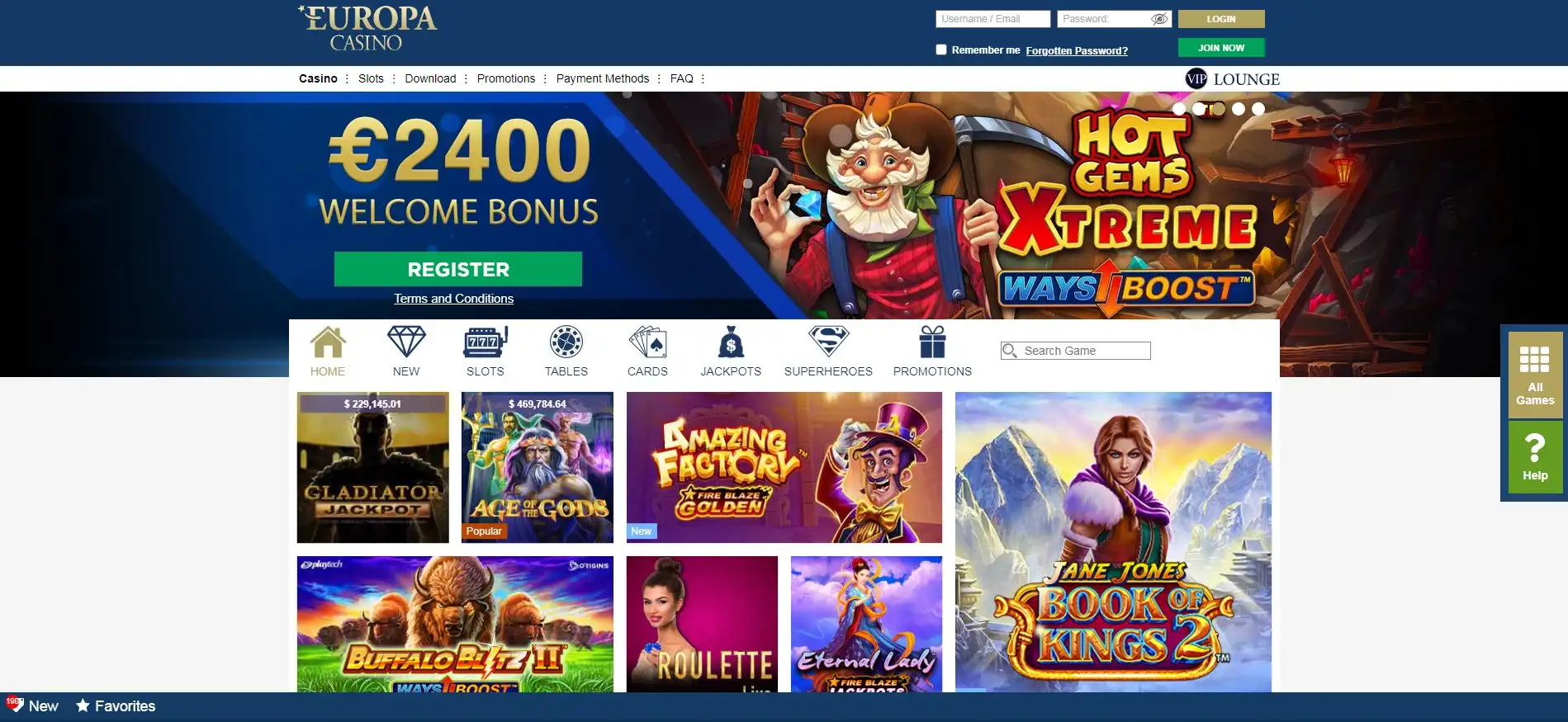Open the Gladiator Jackpot game thumbnail
This screenshot has height=722, width=1568.
coord(373,467)
